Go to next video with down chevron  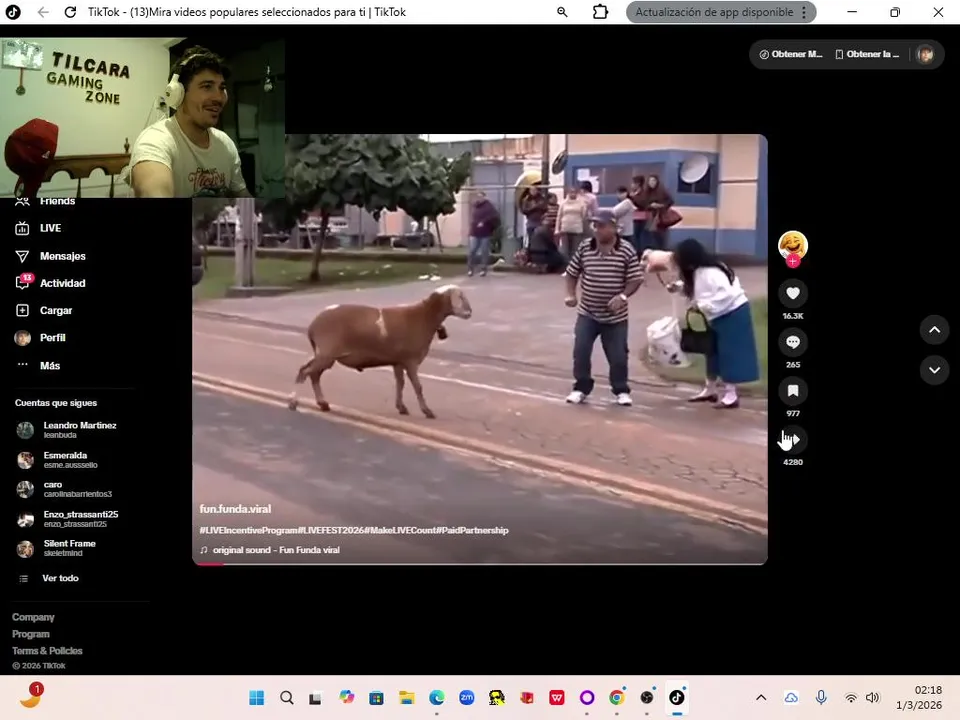click(934, 370)
